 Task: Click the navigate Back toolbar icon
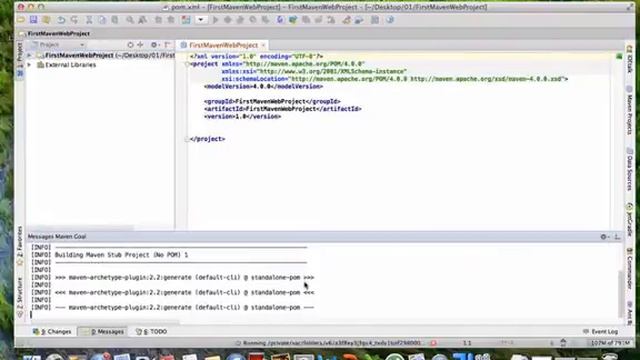click(158, 20)
